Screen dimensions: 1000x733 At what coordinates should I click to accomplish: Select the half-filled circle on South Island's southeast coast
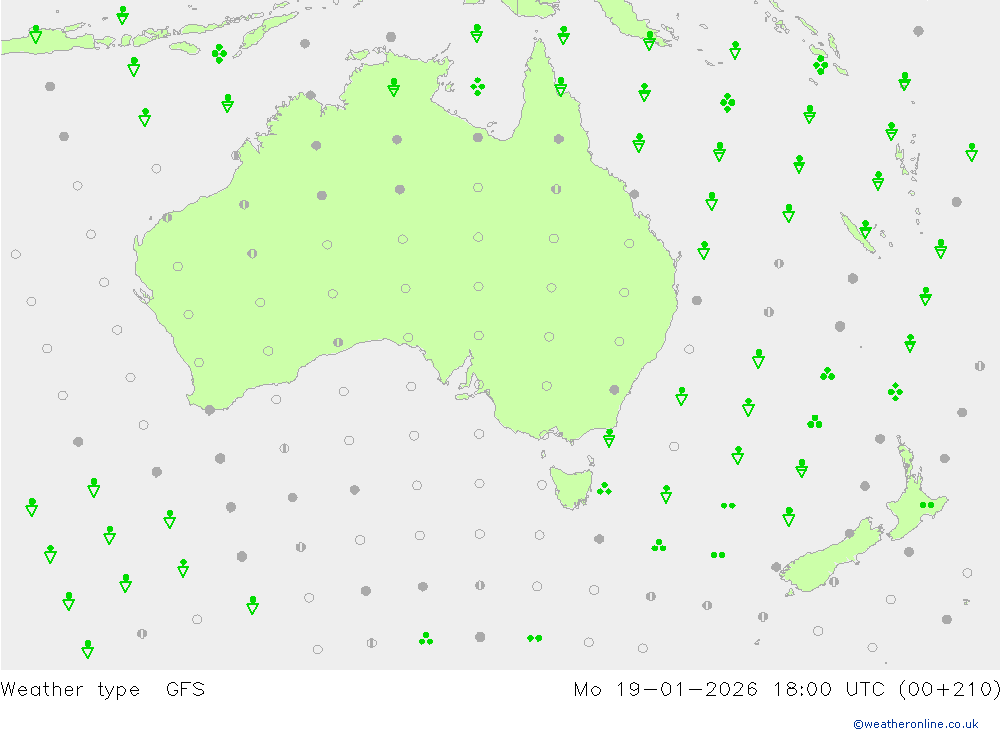pos(834,582)
